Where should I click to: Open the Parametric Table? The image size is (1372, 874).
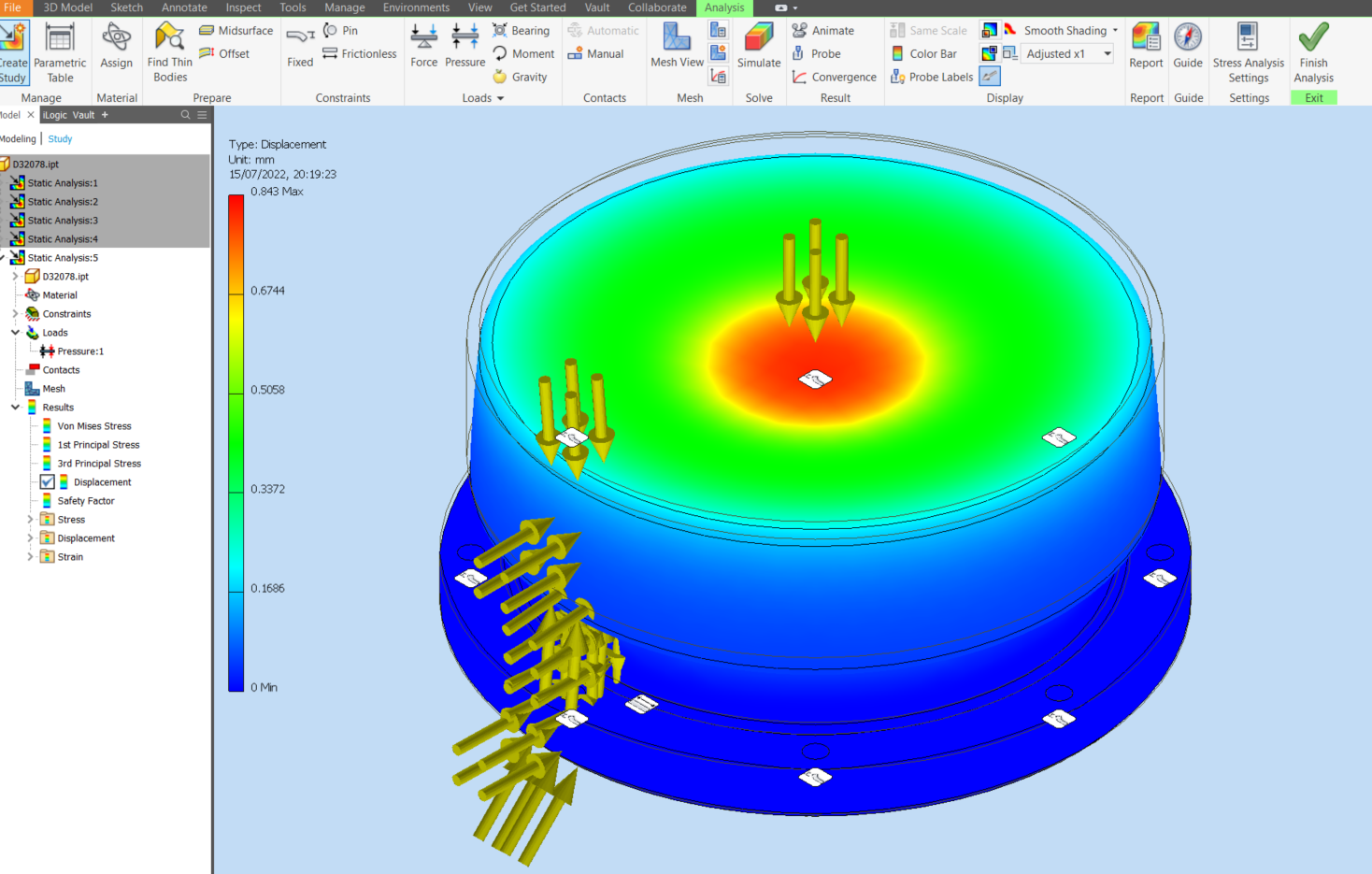coord(60,45)
